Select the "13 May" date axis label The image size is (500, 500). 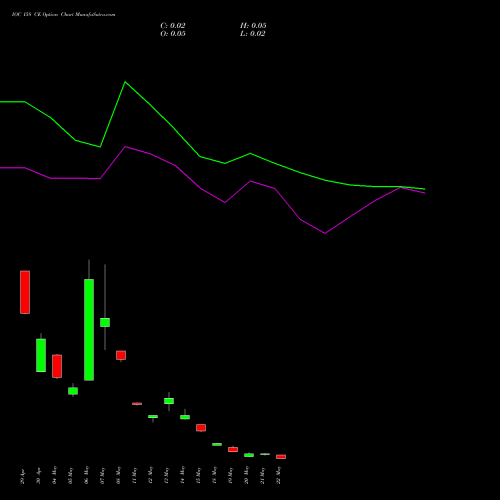(167, 475)
